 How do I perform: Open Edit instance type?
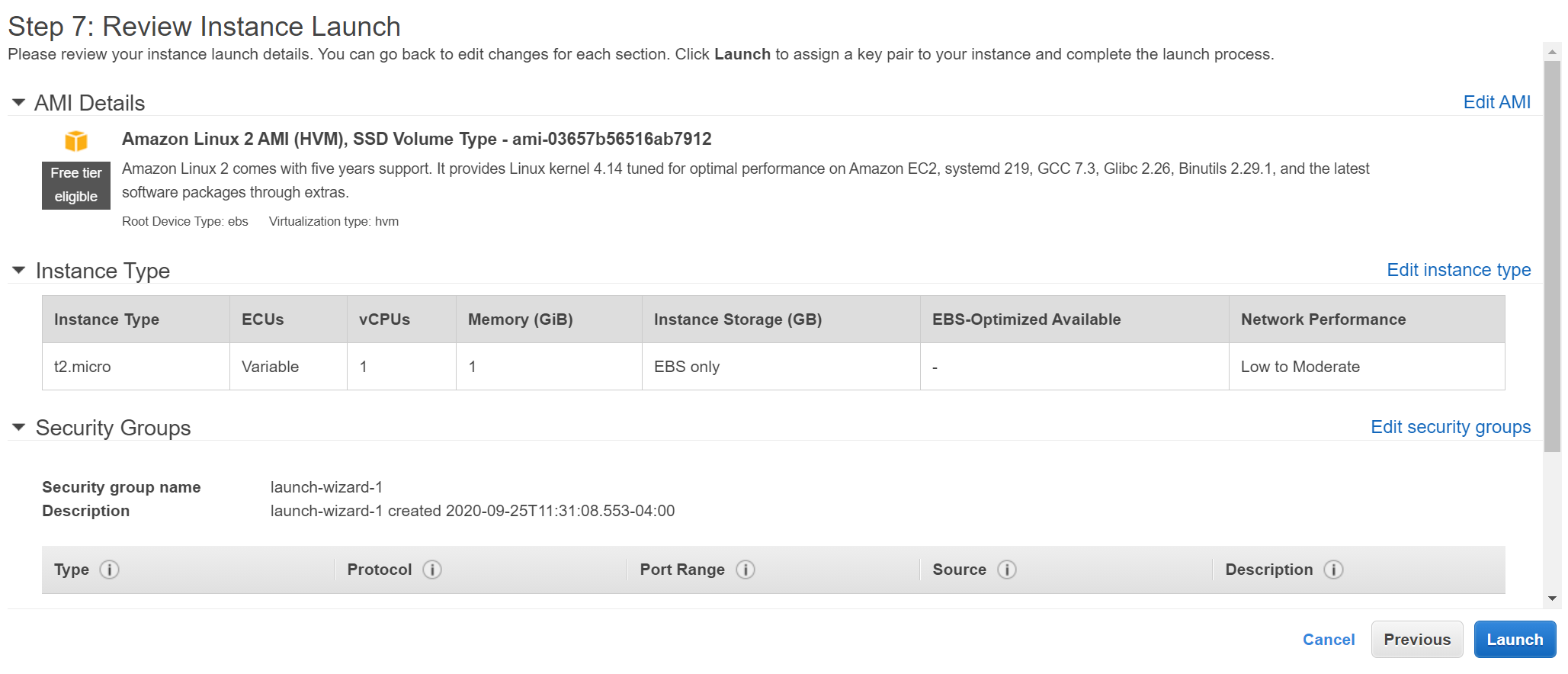tap(1458, 270)
